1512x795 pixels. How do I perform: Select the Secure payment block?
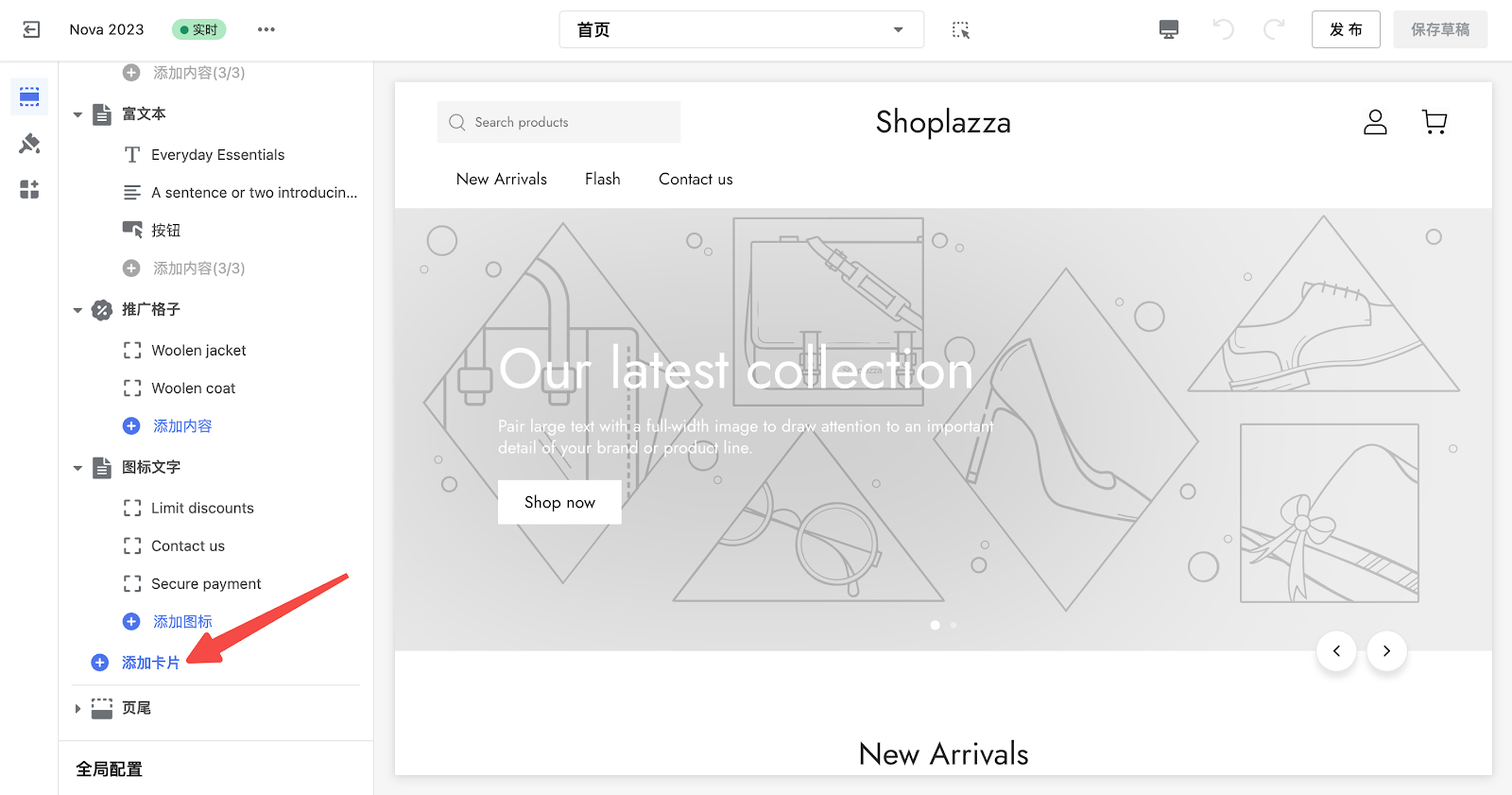(x=206, y=584)
